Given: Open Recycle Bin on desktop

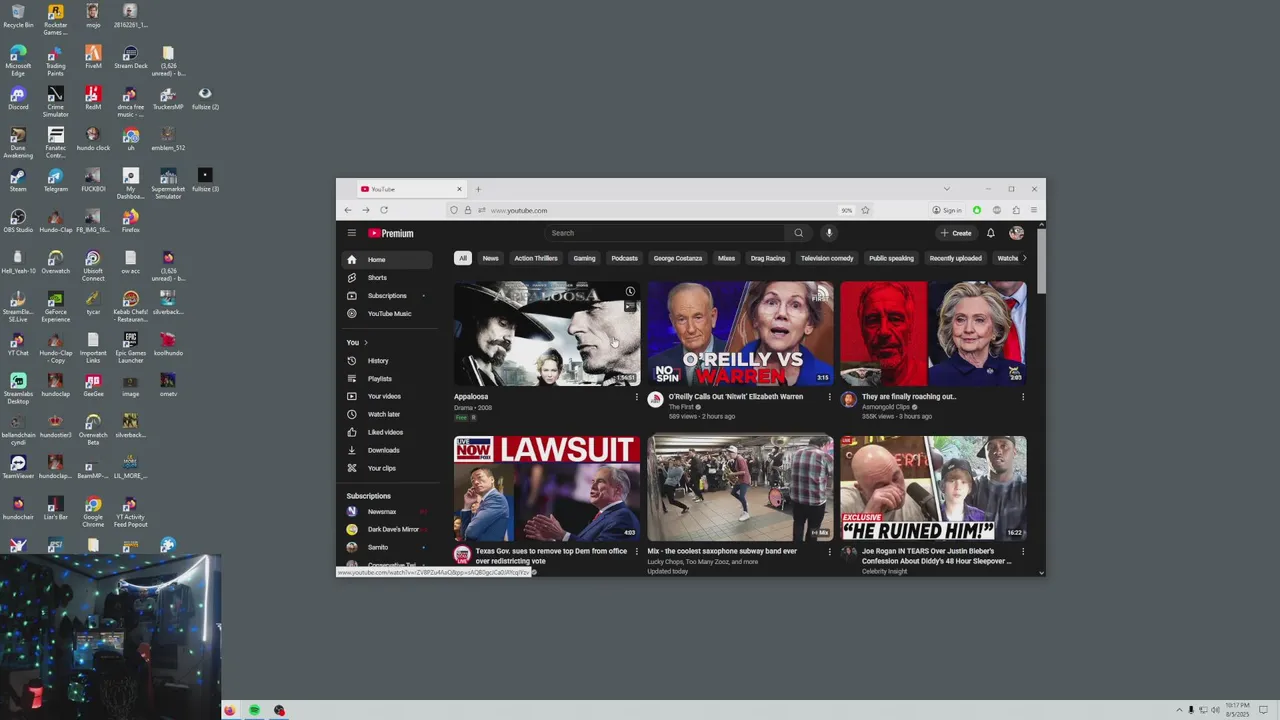Looking at the screenshot, I should click(x=18, y=16).
